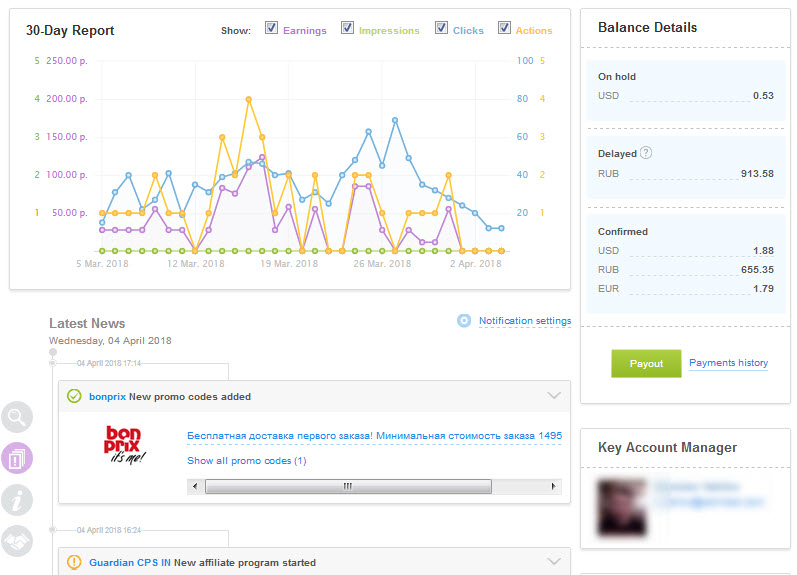The image size is (797, 575).
Task: Uncheck the Earnings checkbox
Action: 271,28
